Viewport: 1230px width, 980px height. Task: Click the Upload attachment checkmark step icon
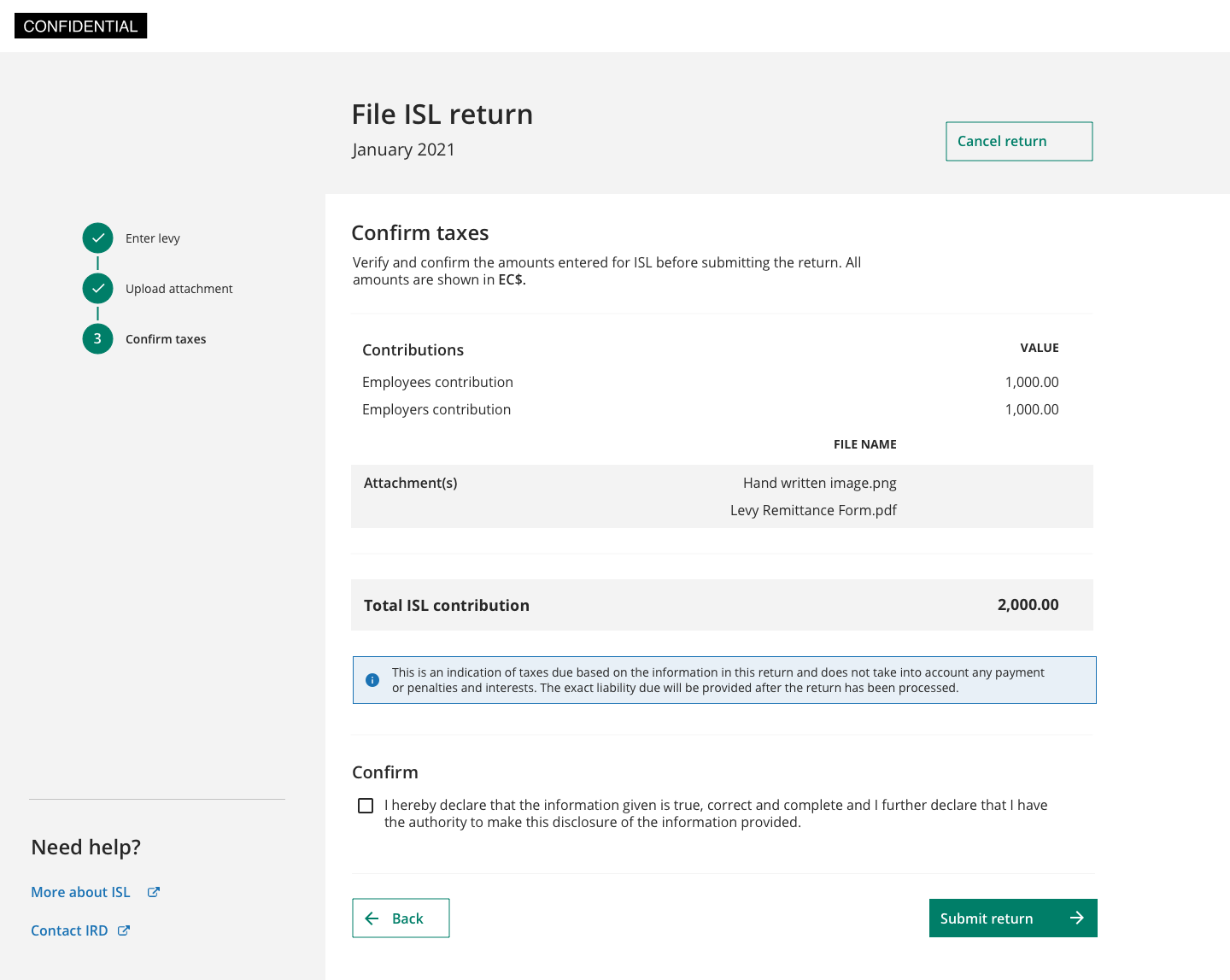[x=97, y=289]
